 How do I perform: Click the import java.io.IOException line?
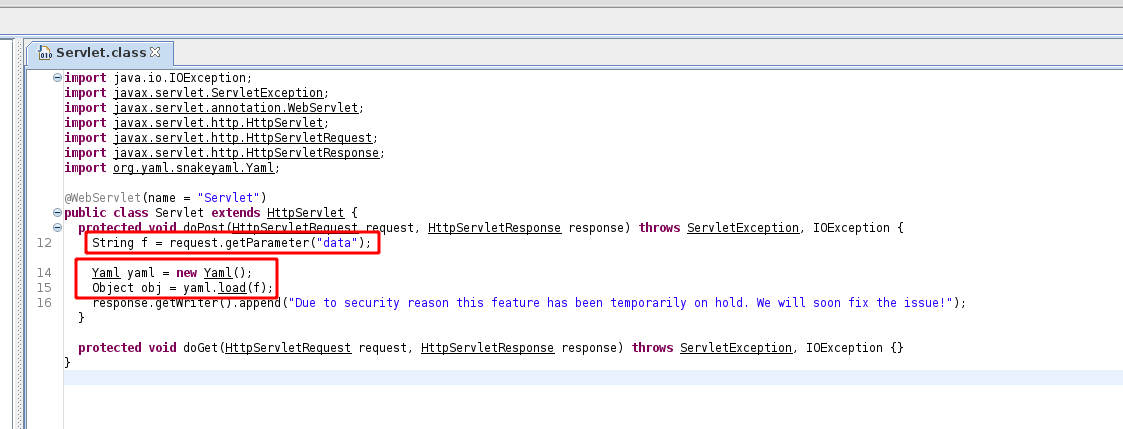point(158,78)
